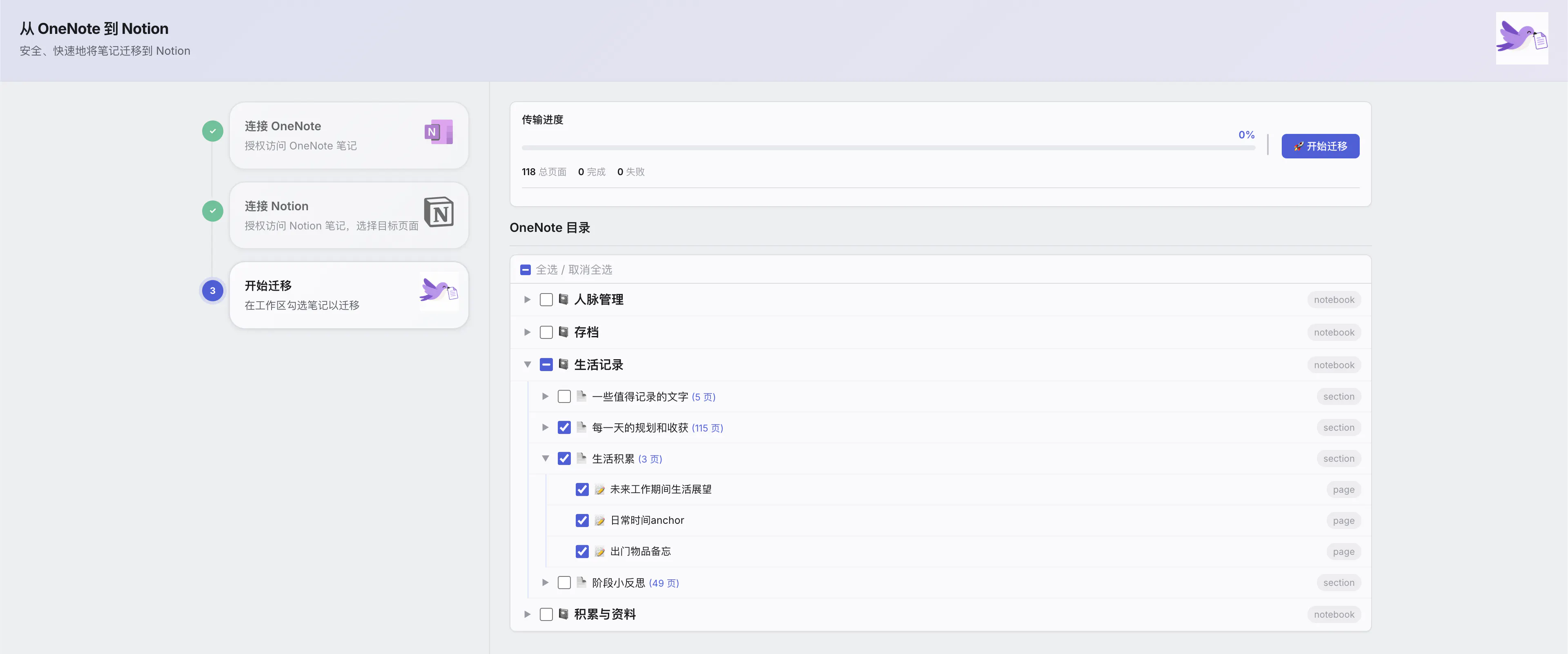1568x654 pixels.
Task: Uncheck the 每一天的规划和收获 section checkbox
Action: coord(564,428)
